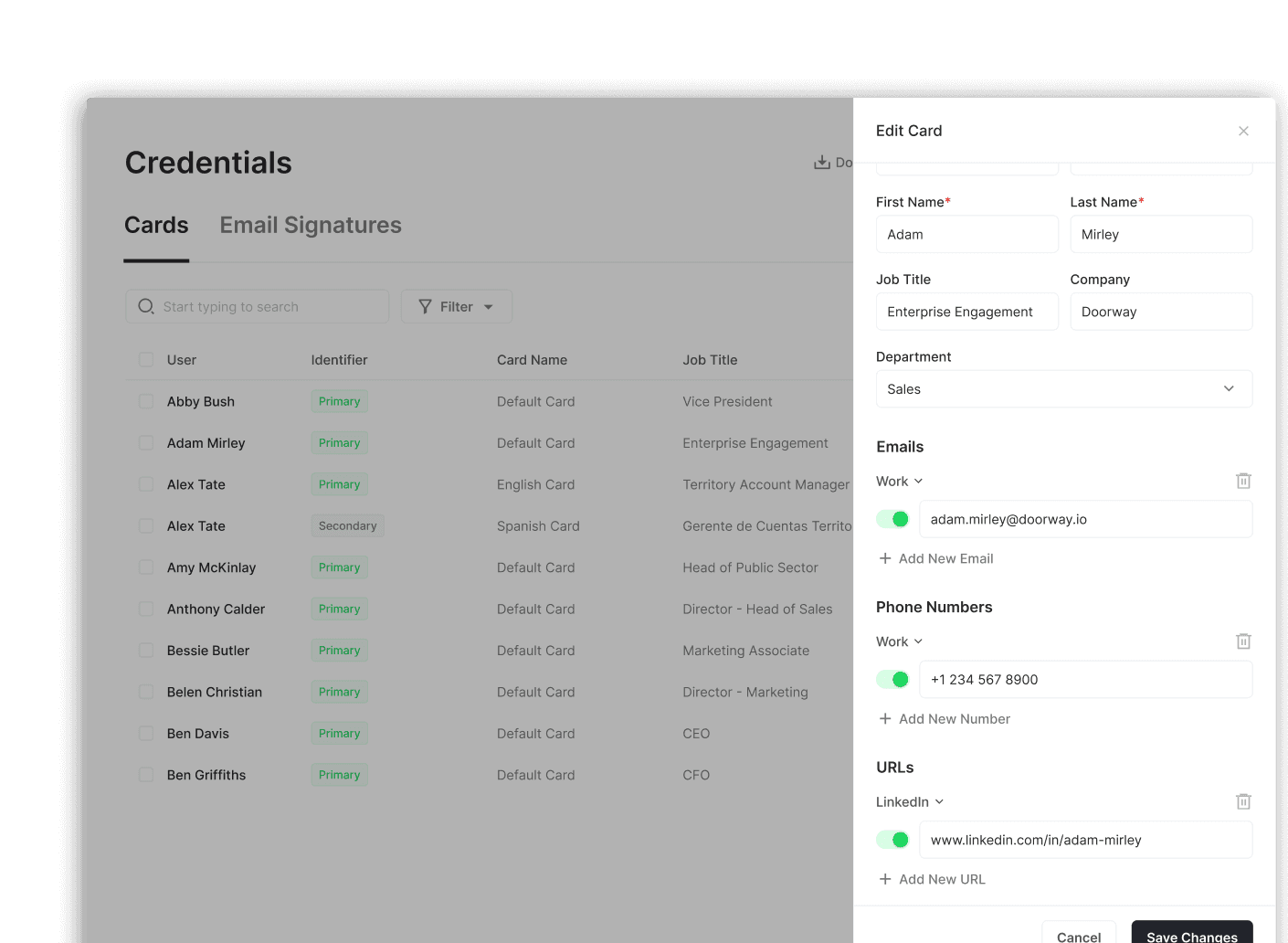This screenshot has height=943, width=1288.
Task: Click the email field adam.mirley@doorway.io
Action: [1086, 519]
